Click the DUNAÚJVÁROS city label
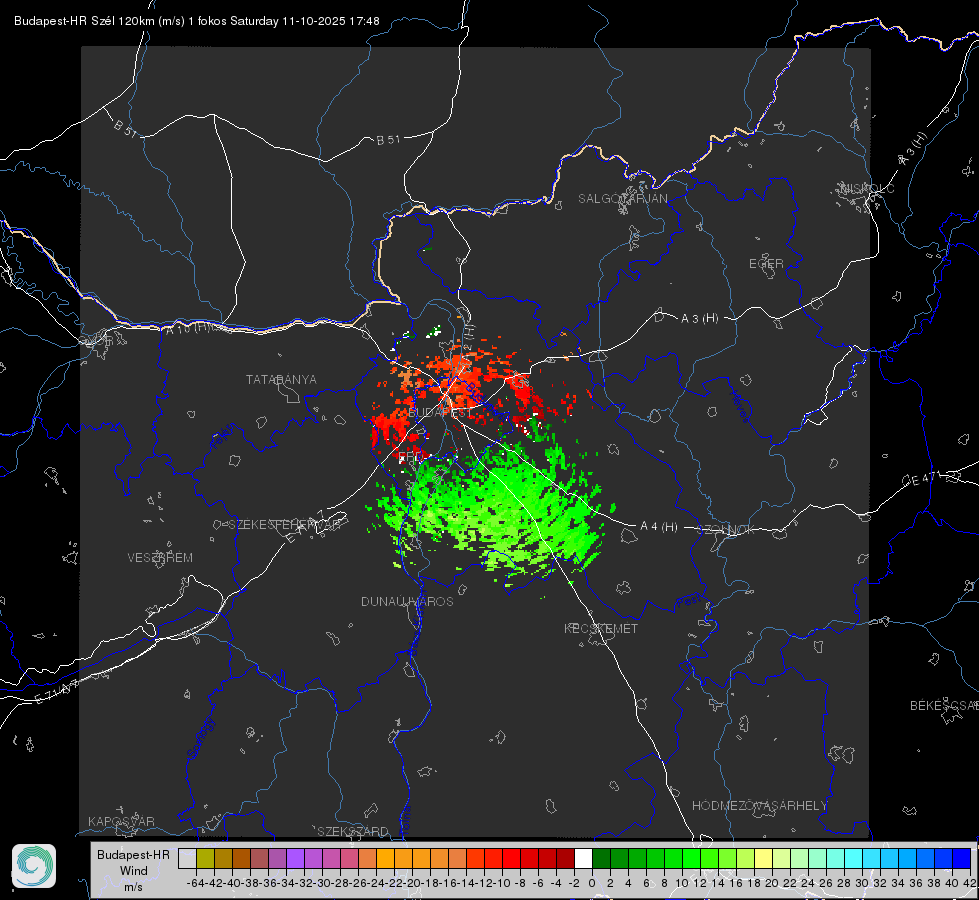 407,601
